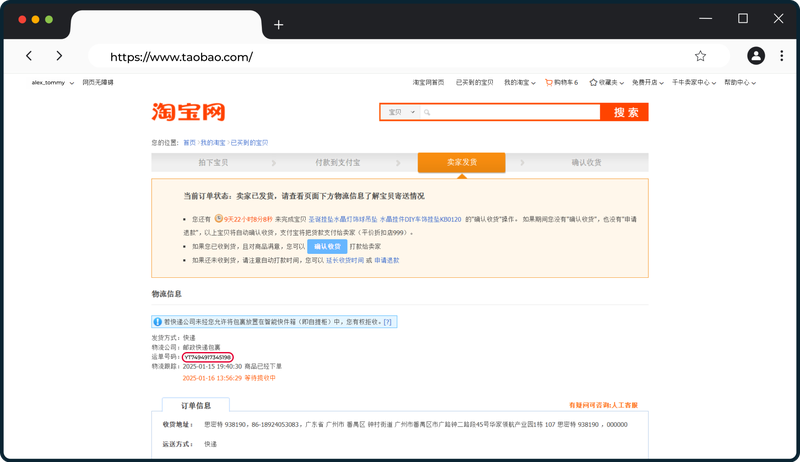The width and height of the screenshot is (800, 462).
Task: Click breadcrumb 已买到的宝贝 link
Action: coord(249,143)
